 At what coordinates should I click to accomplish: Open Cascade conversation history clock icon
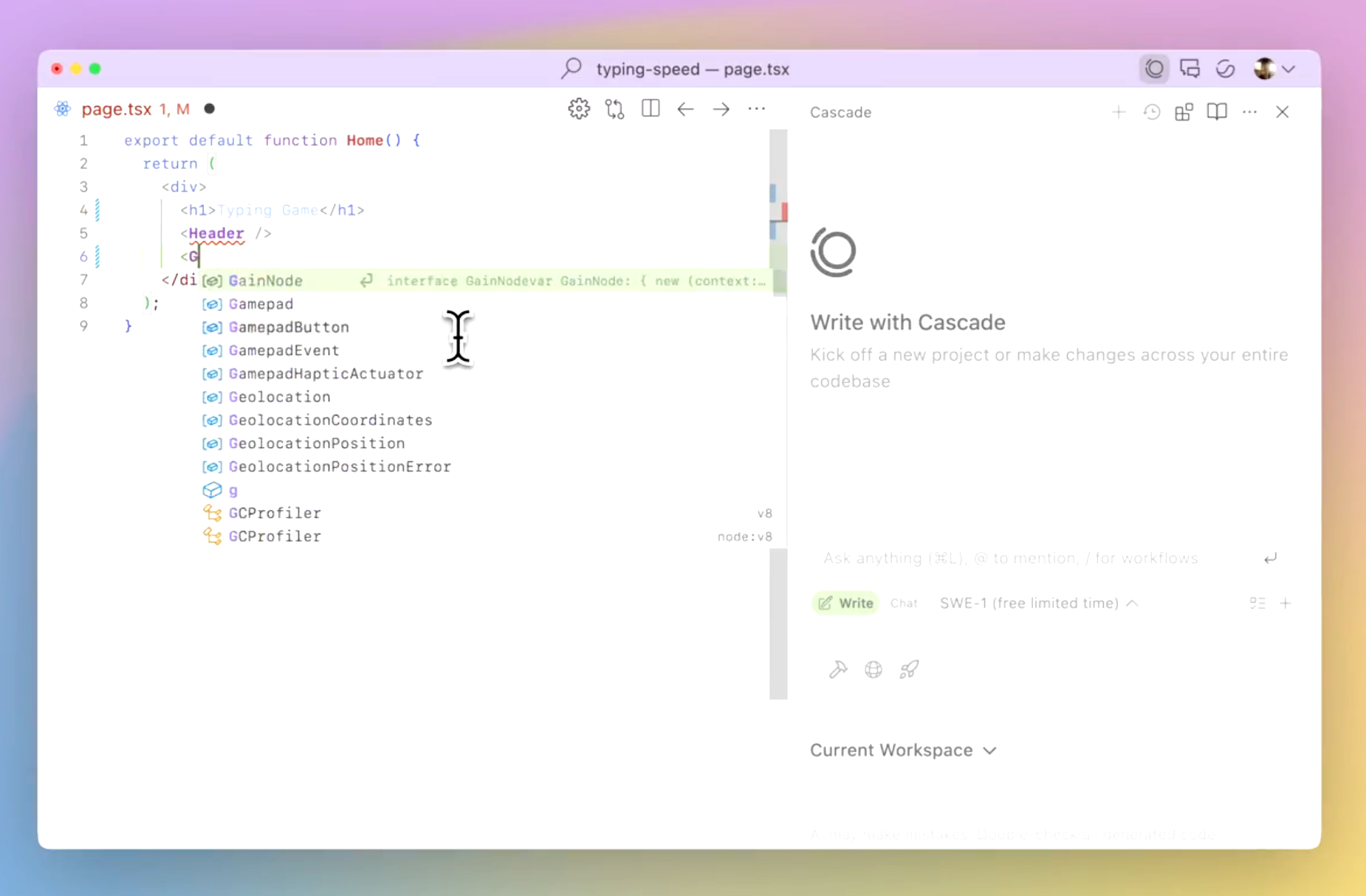1151,112
